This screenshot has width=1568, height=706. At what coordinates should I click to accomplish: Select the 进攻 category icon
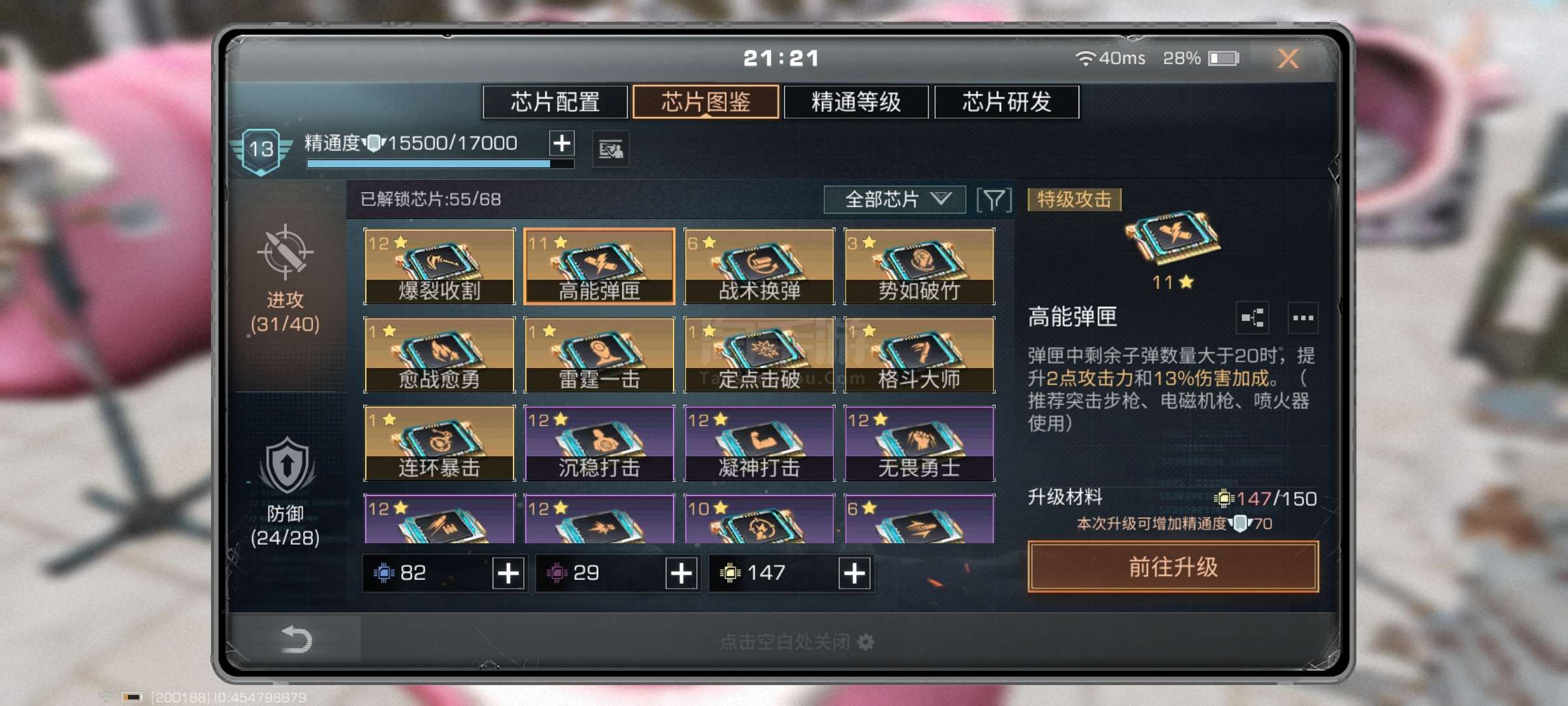pos(285,252)
